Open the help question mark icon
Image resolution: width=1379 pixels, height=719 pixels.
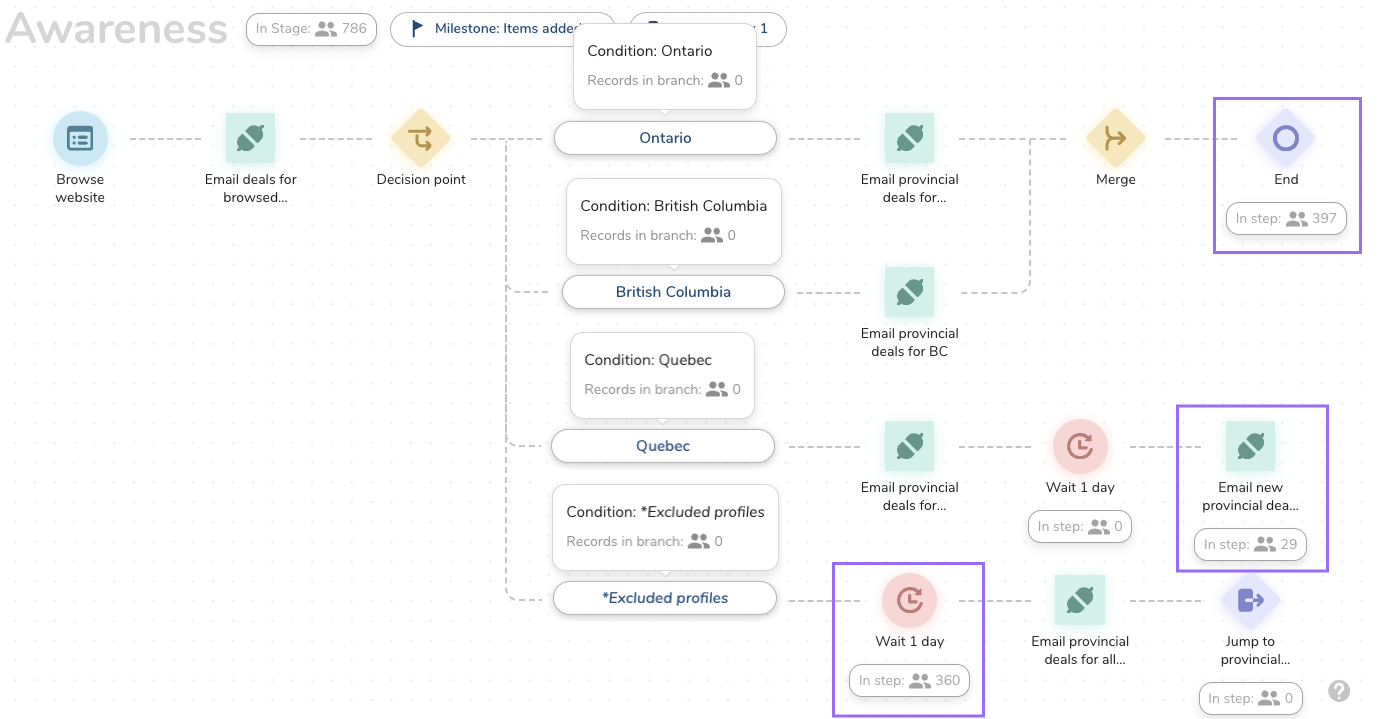tap(1339, 691)
